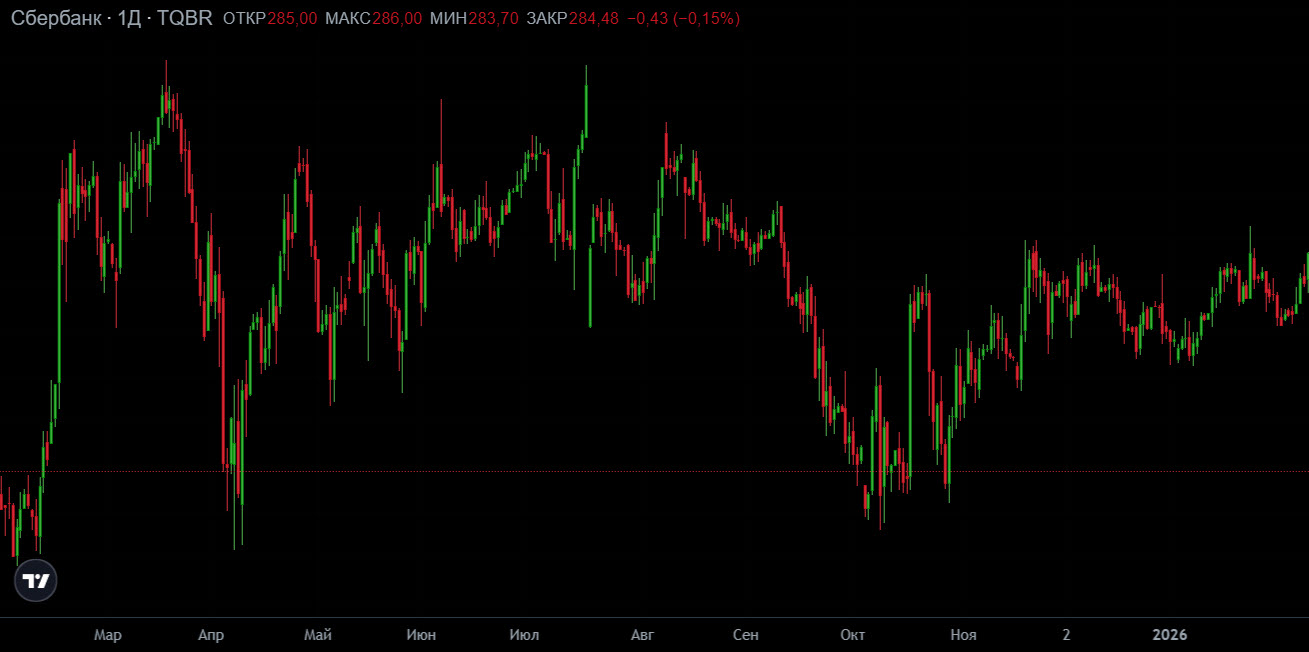This screenshot has width=1309, height=652.
Task: Click the Июн label on time axis
Action: [x=421, y=635]
